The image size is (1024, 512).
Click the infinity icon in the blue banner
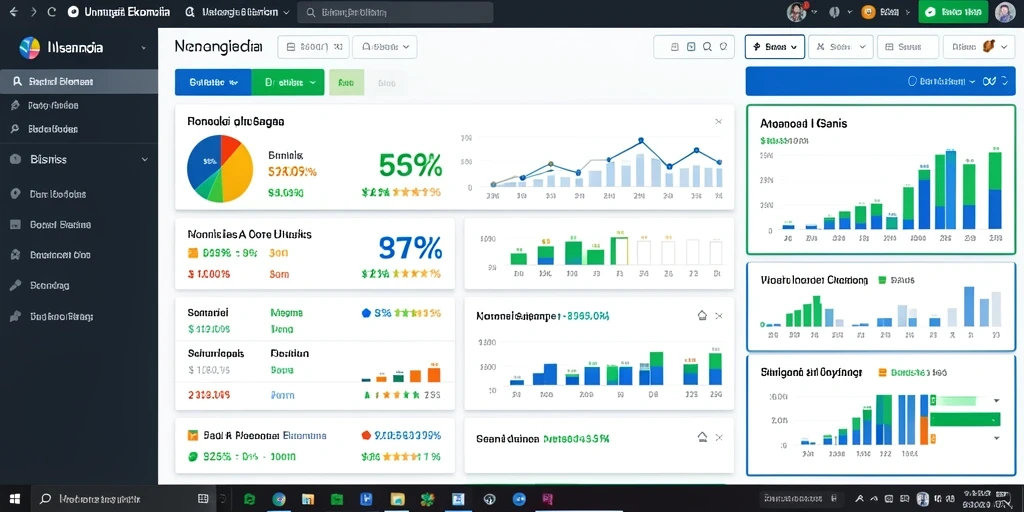coord(989,81)
